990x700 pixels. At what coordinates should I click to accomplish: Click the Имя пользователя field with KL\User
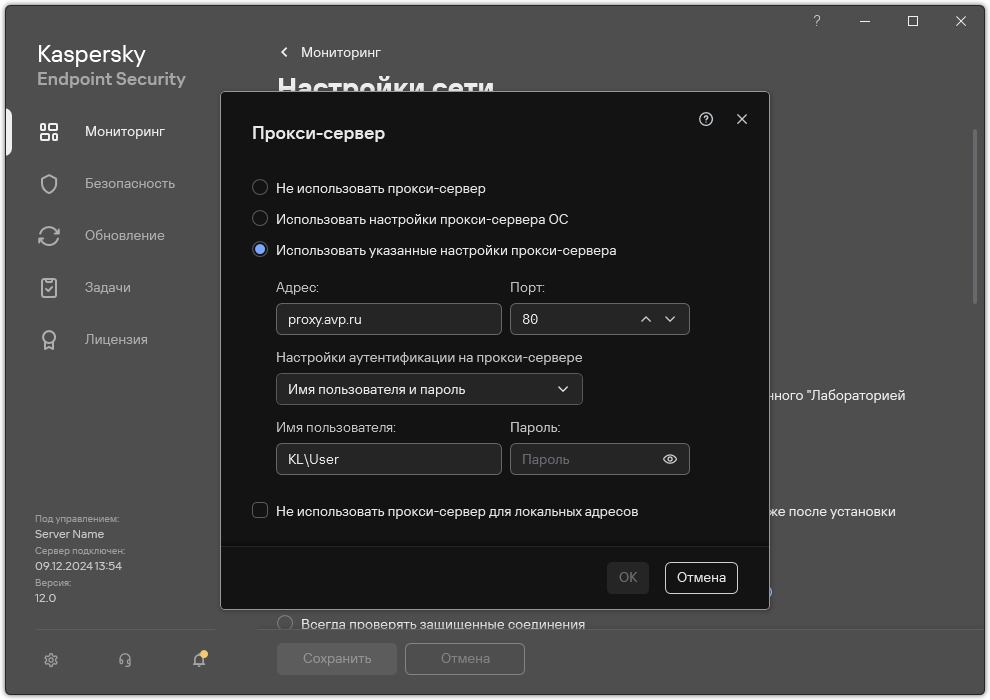click(388, 459)
